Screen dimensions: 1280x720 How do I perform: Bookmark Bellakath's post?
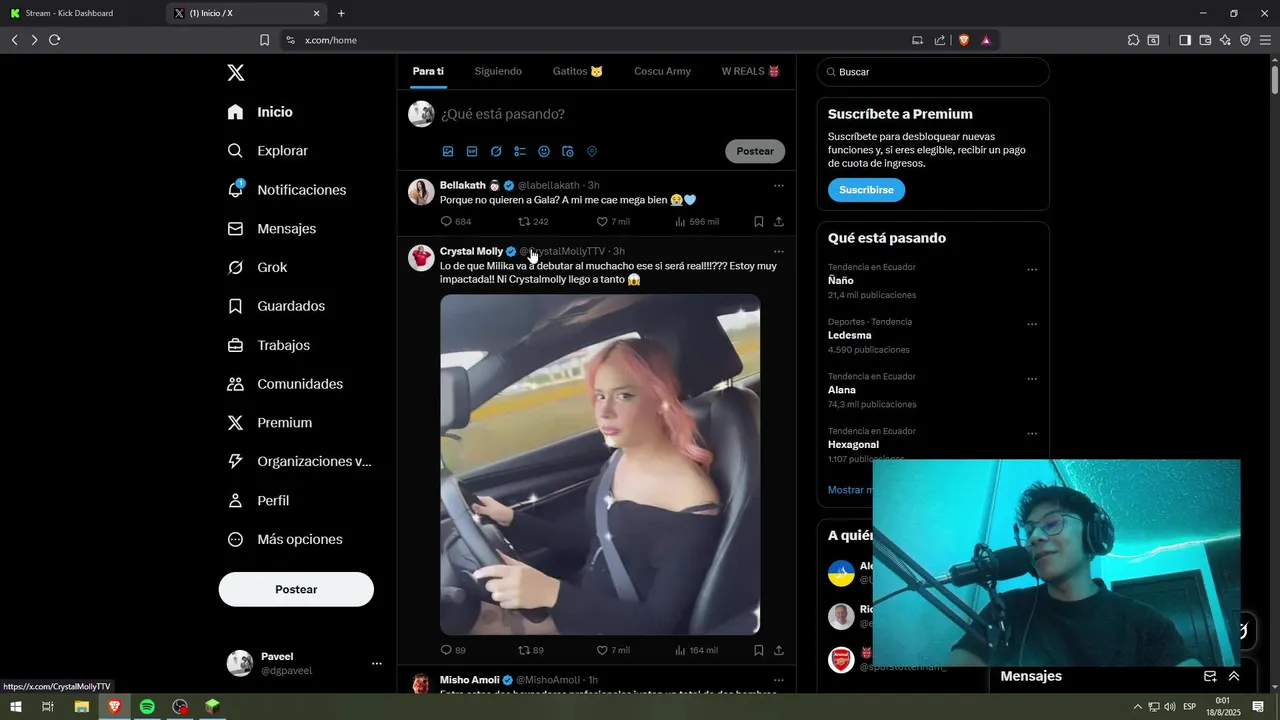click(x=759, y=222)
